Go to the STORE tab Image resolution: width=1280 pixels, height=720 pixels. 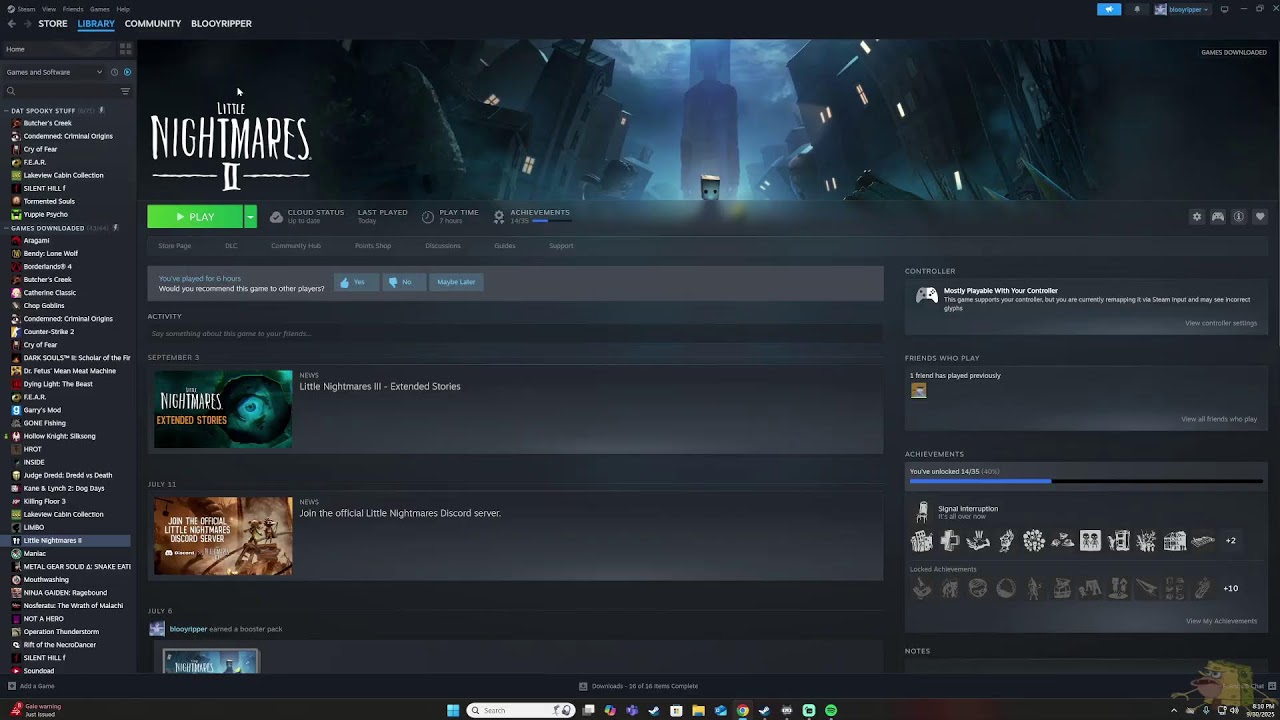[x=53, y=23]
